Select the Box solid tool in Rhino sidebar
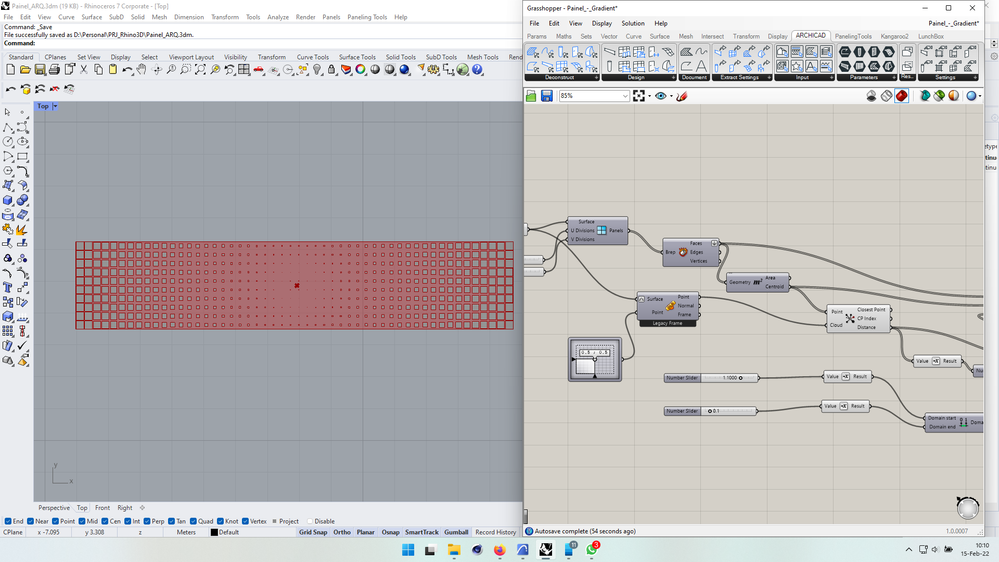Image resolution: width=999 pixels, height=562 pixels. 8,200
